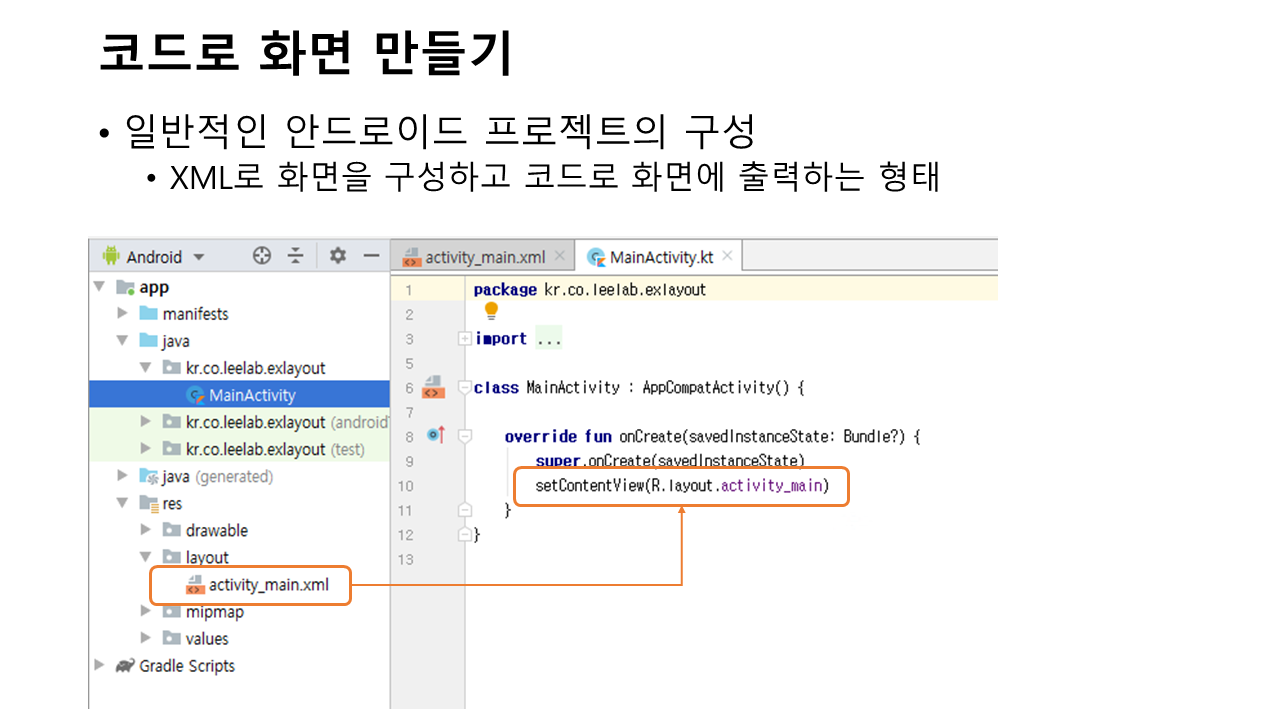1280x720 pixels.
Task: Click the collapse all icon in project panel
Action: 296,256
